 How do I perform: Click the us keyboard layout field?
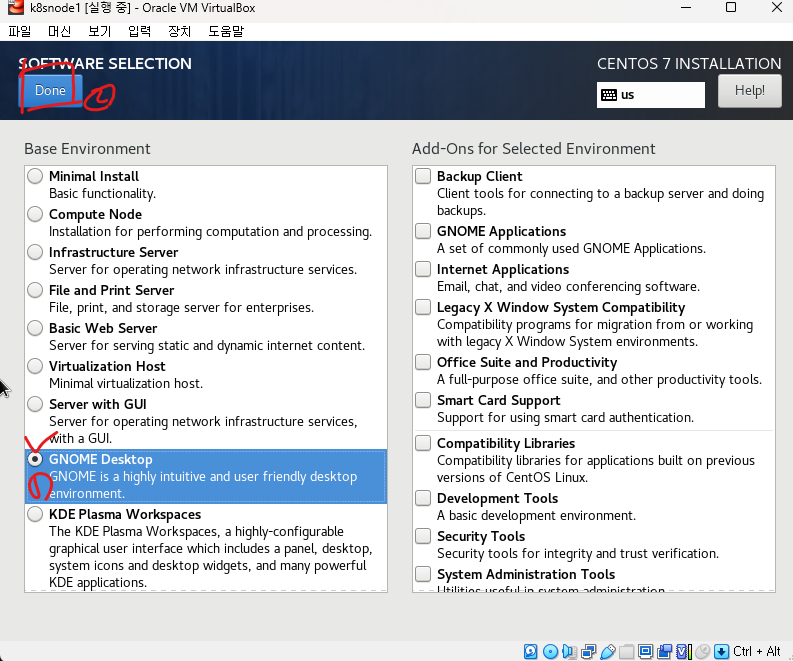coord(650,95)
